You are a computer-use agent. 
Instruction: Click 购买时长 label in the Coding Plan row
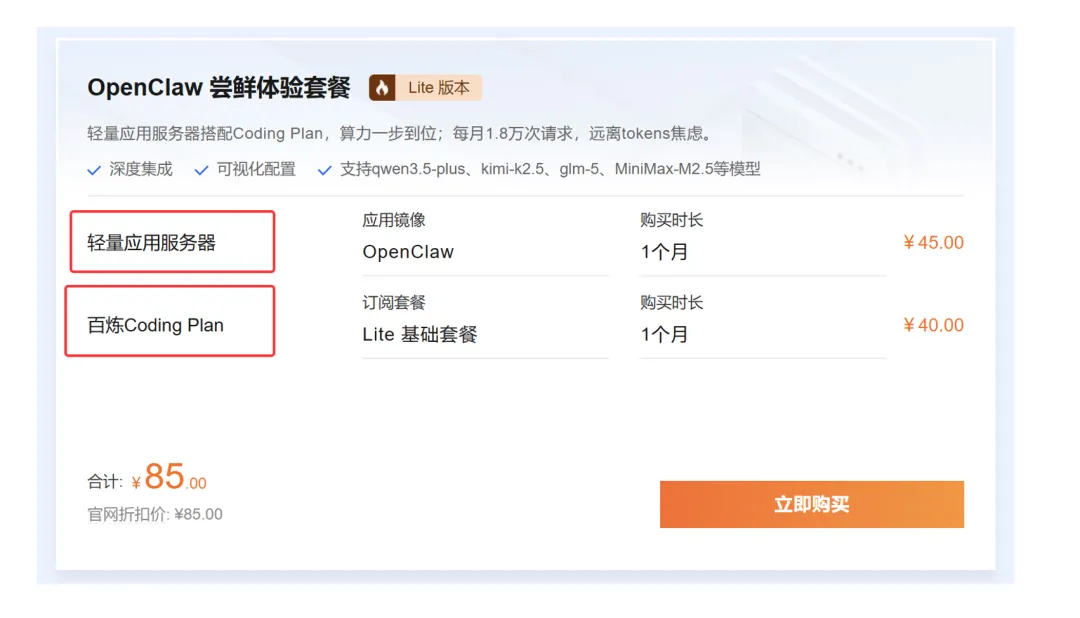pos(672,302)
